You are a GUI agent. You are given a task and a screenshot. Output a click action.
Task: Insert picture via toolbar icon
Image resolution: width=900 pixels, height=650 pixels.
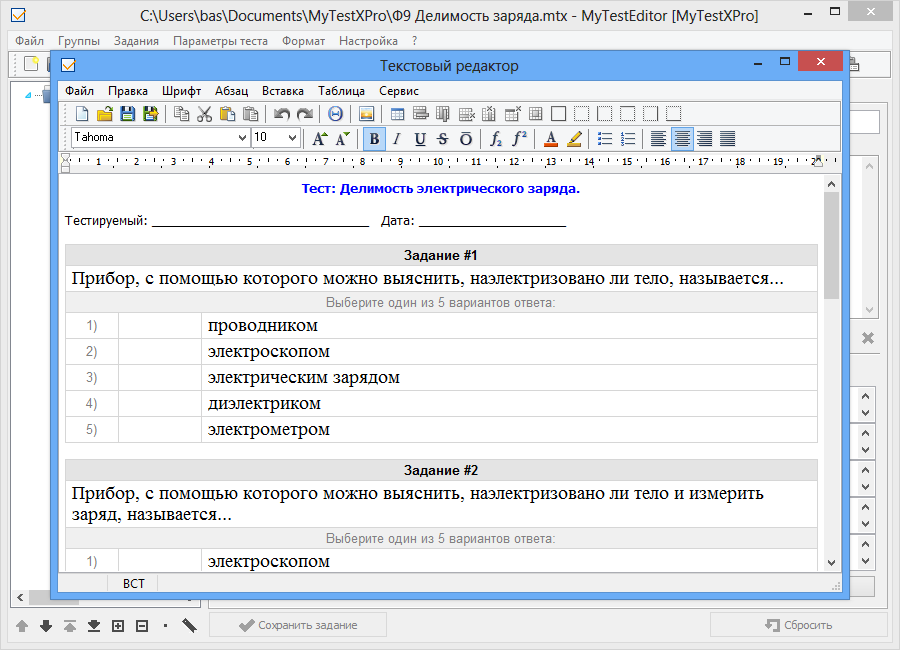tap(366, 114)
